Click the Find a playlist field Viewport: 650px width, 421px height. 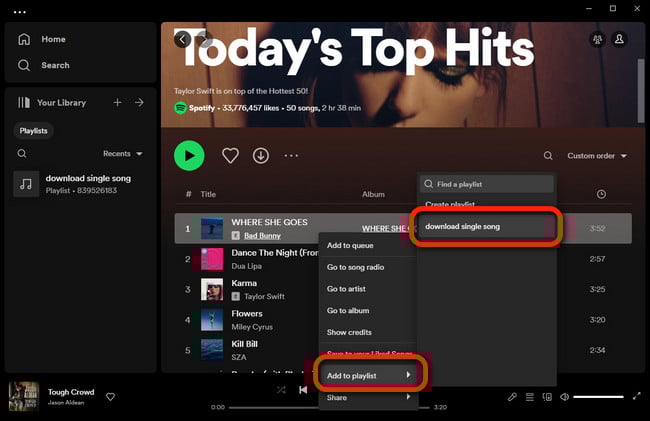tap(487, 184)
